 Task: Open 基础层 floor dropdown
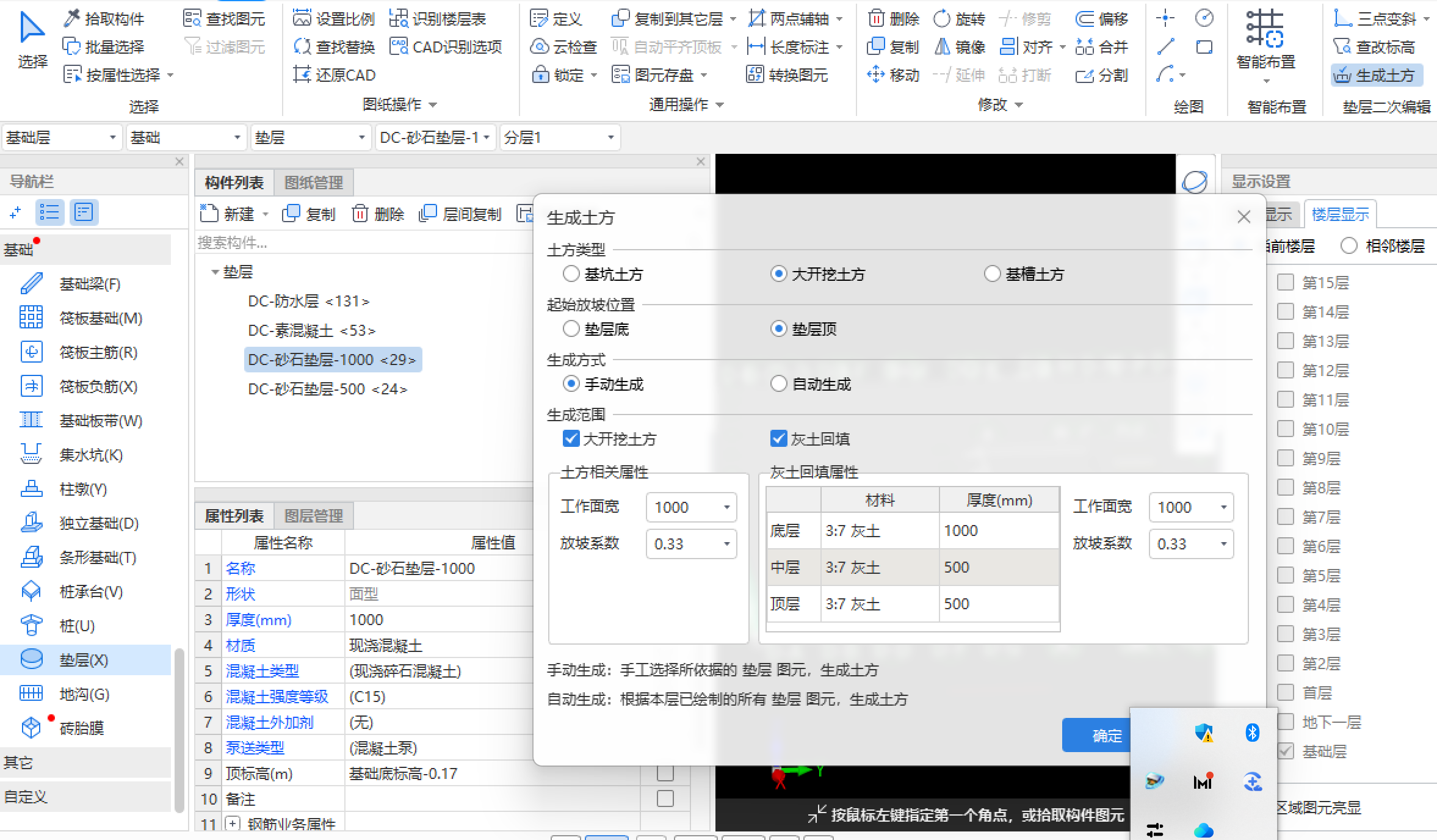62,137
